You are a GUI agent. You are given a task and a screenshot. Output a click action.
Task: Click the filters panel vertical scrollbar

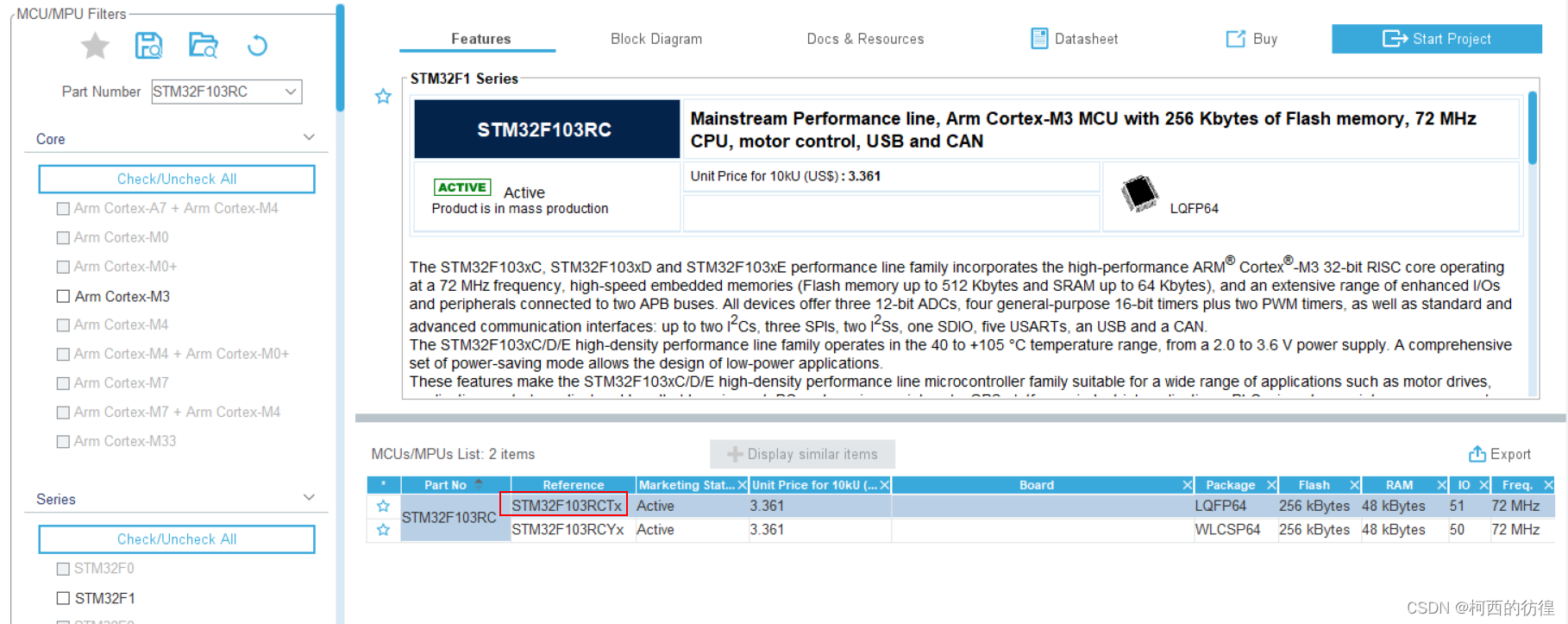[340, 59]
